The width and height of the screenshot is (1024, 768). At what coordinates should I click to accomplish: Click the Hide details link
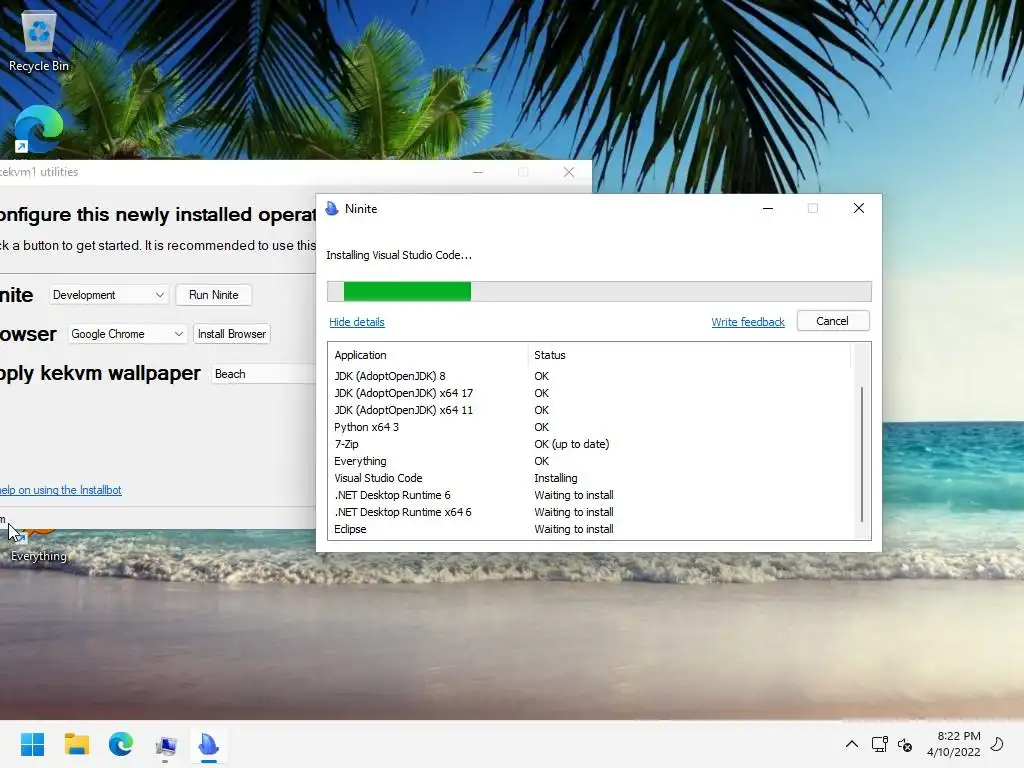357,322
